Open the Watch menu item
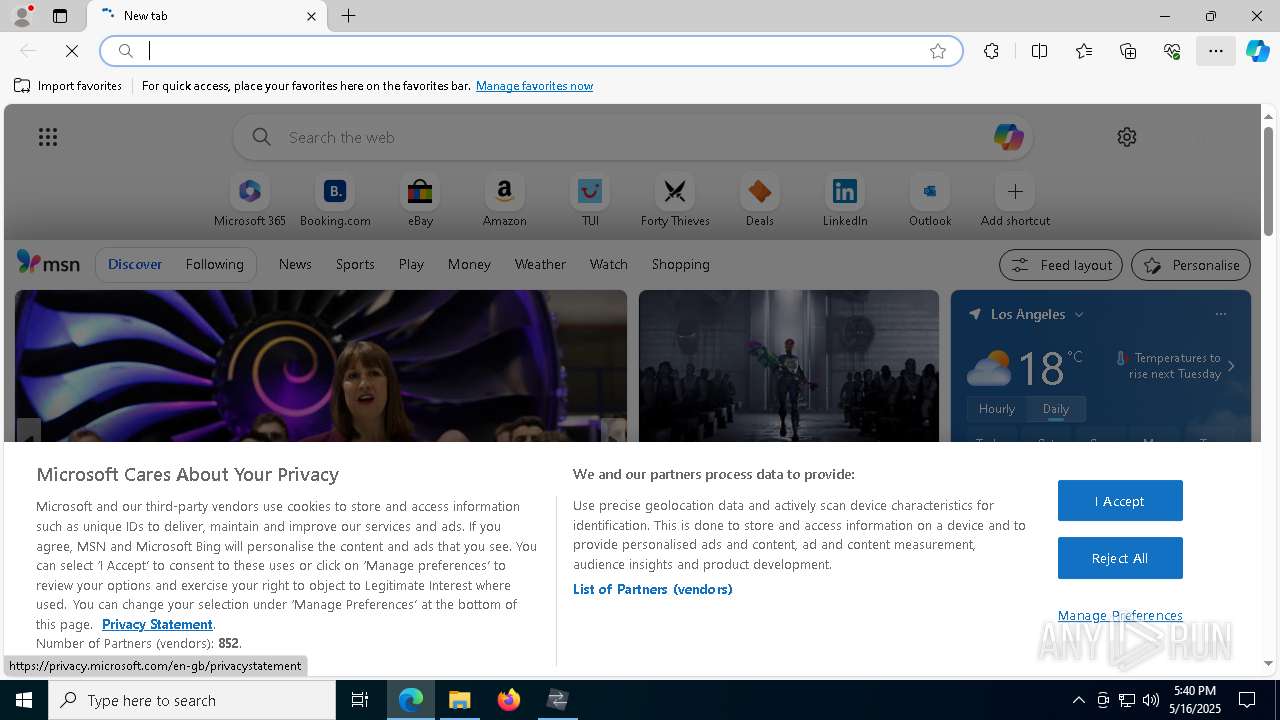Viewport: 1280px width, 720px height. point(609,264)
